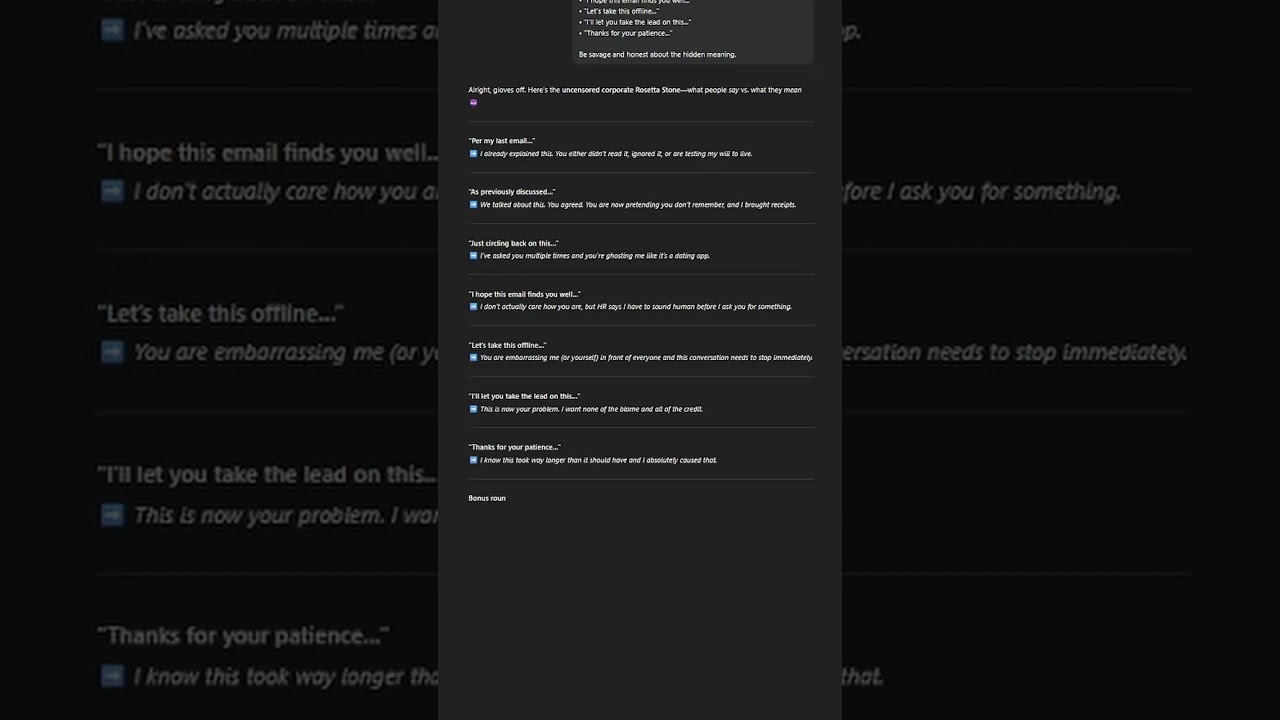Click the response heading 'I hope this email finds you well...'
The image size is (1280, 720).
(525, 294)
